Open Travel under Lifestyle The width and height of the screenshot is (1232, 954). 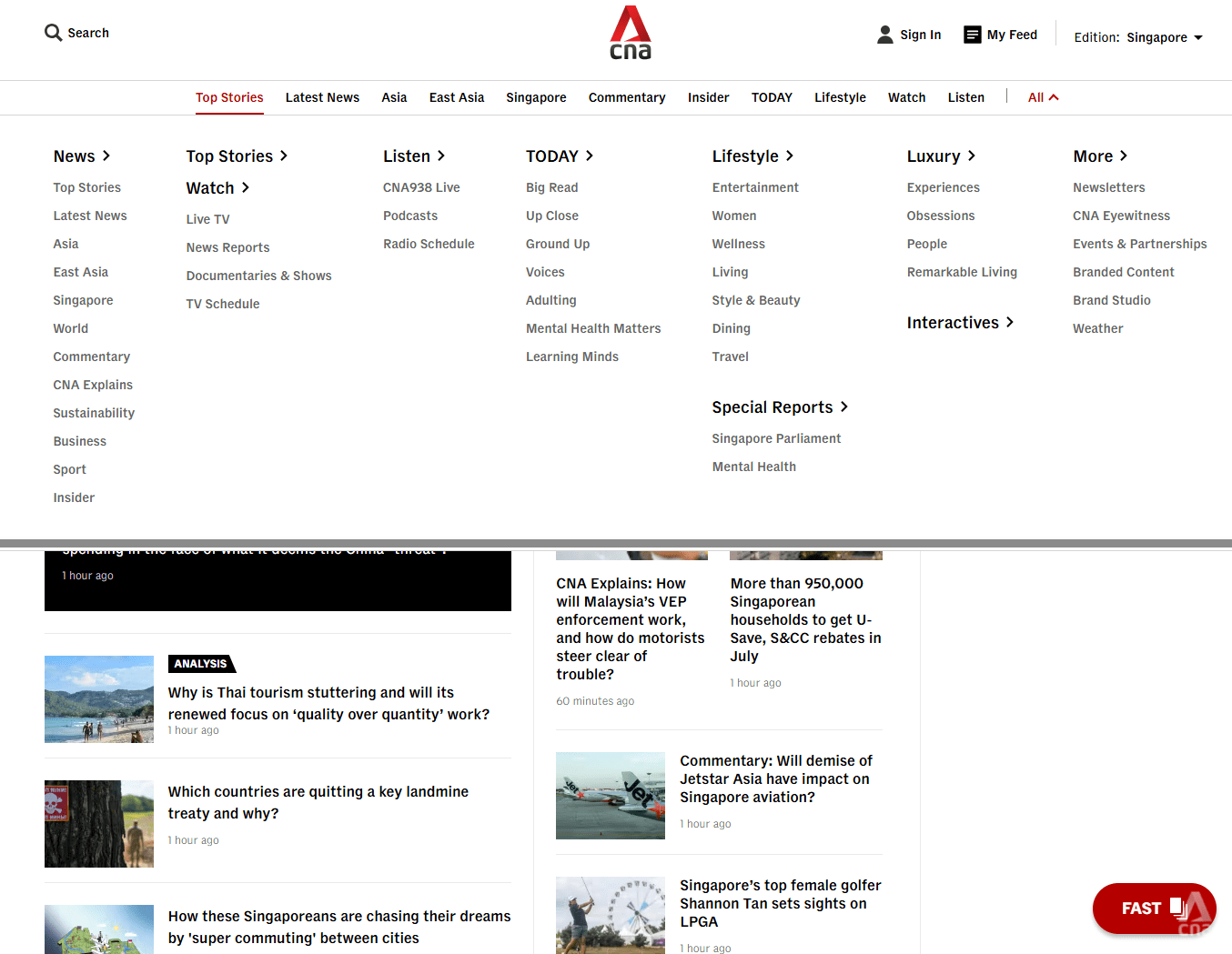731,356
